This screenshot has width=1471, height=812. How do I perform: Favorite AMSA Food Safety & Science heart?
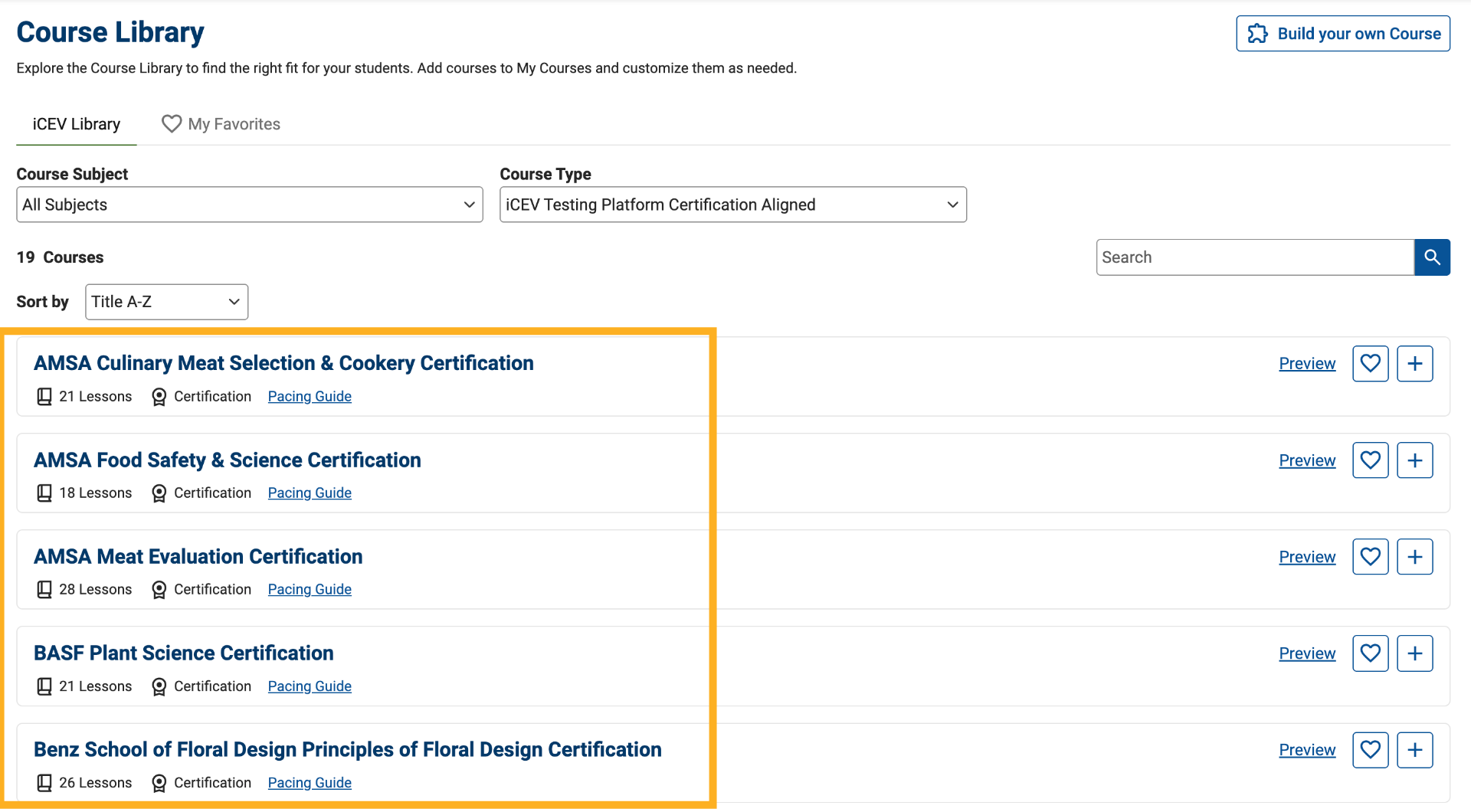[x=1371, y=460]
